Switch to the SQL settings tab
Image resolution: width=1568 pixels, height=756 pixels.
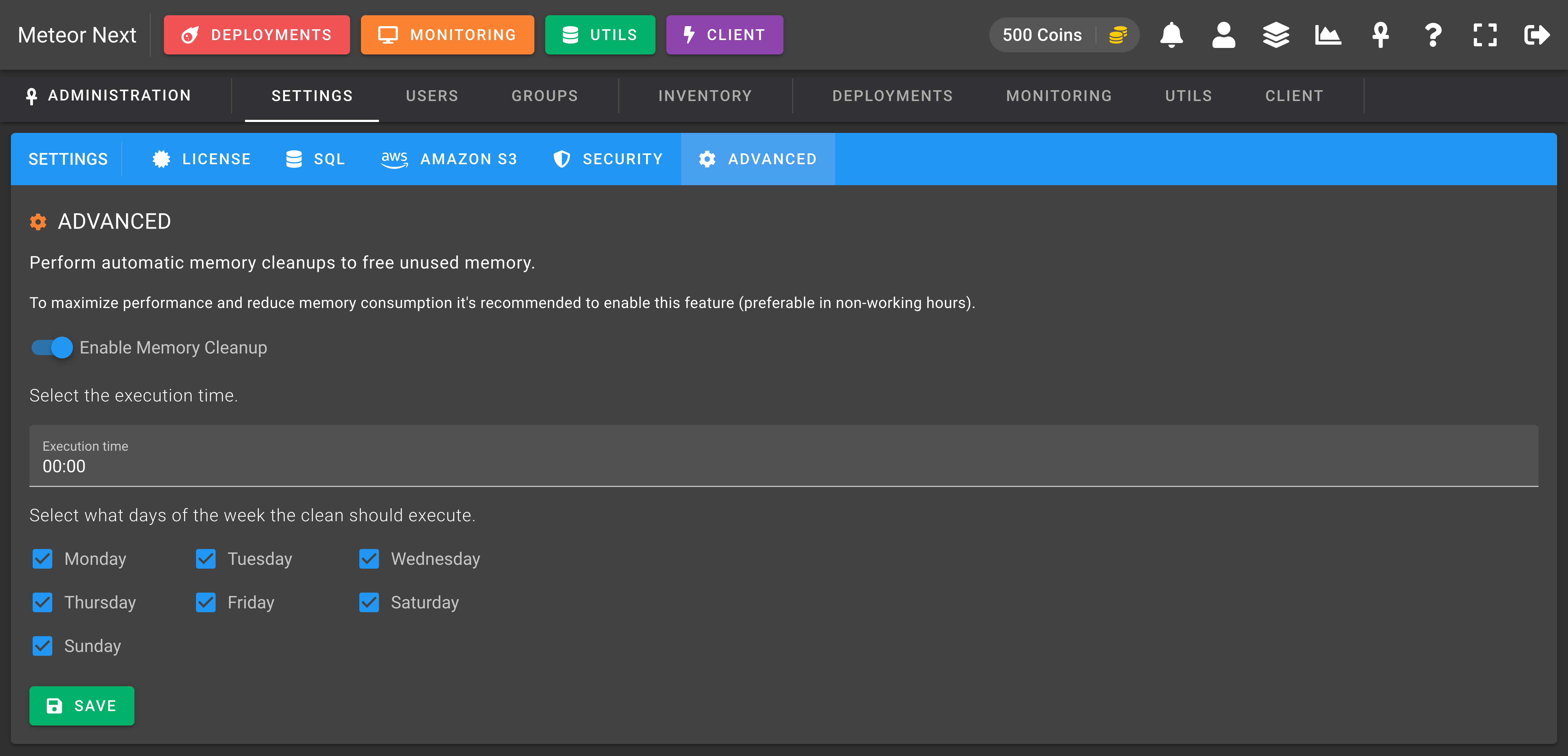click(x=315, y=159)
